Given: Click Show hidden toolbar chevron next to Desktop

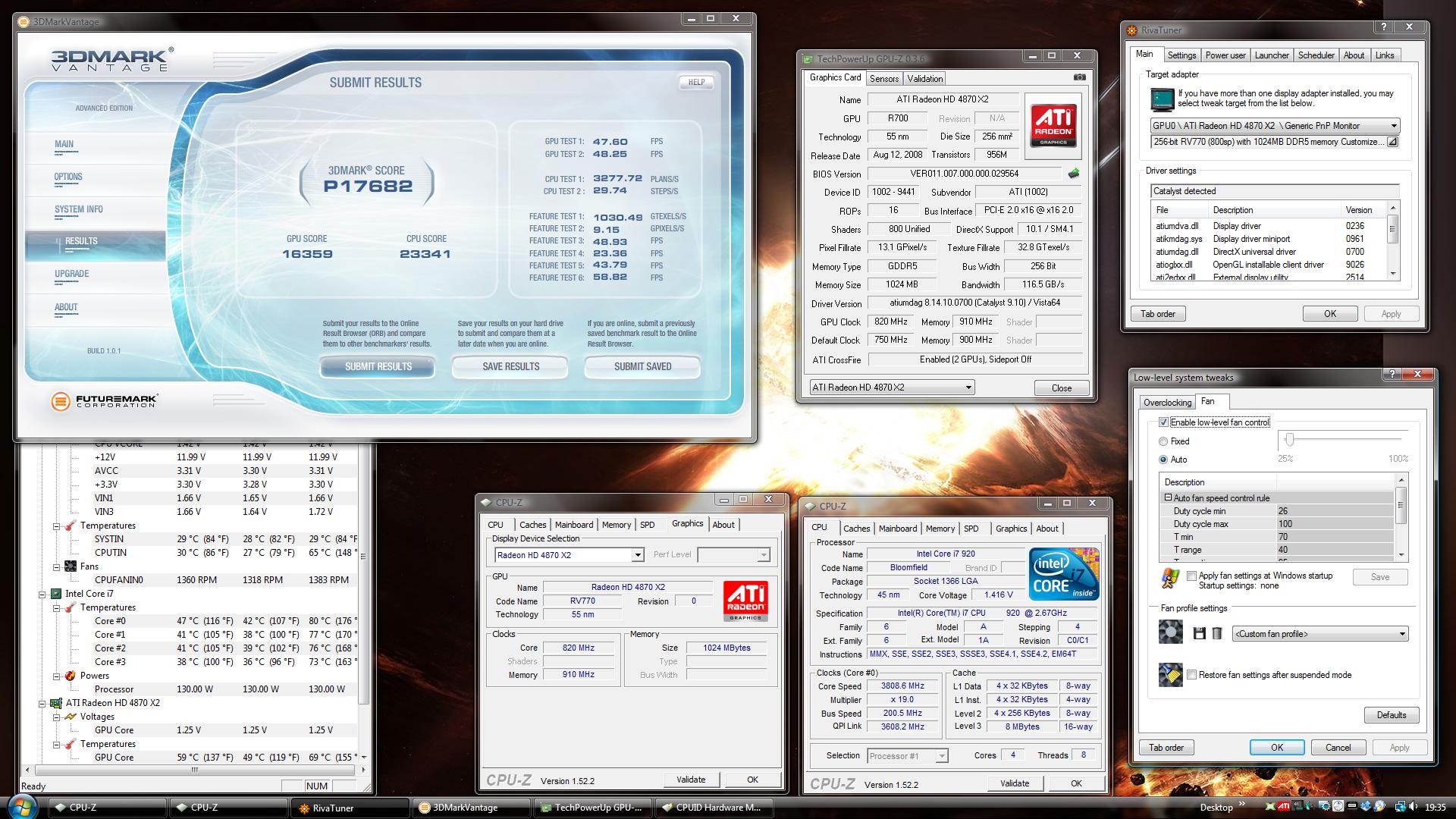Looking at the screenshot, I should pyautogui.click(x=1241, y=805).
